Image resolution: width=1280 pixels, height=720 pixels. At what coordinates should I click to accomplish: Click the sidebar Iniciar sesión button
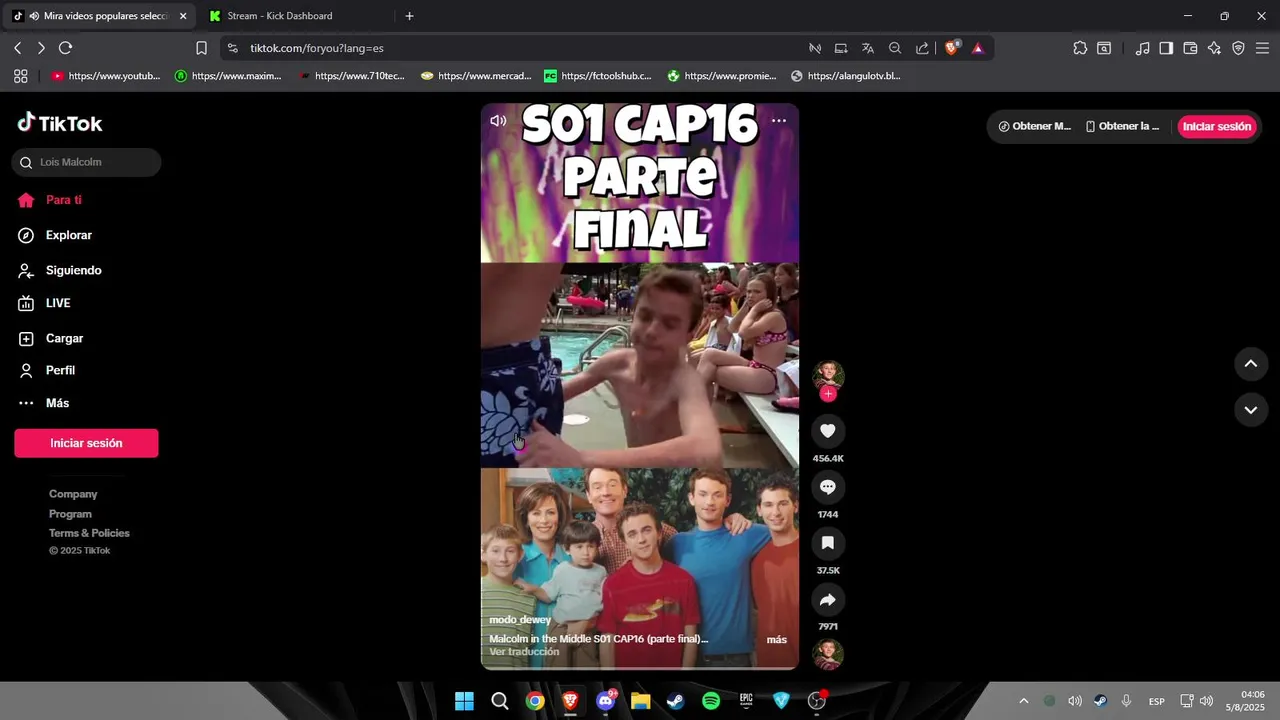click(x=86, y=443)
